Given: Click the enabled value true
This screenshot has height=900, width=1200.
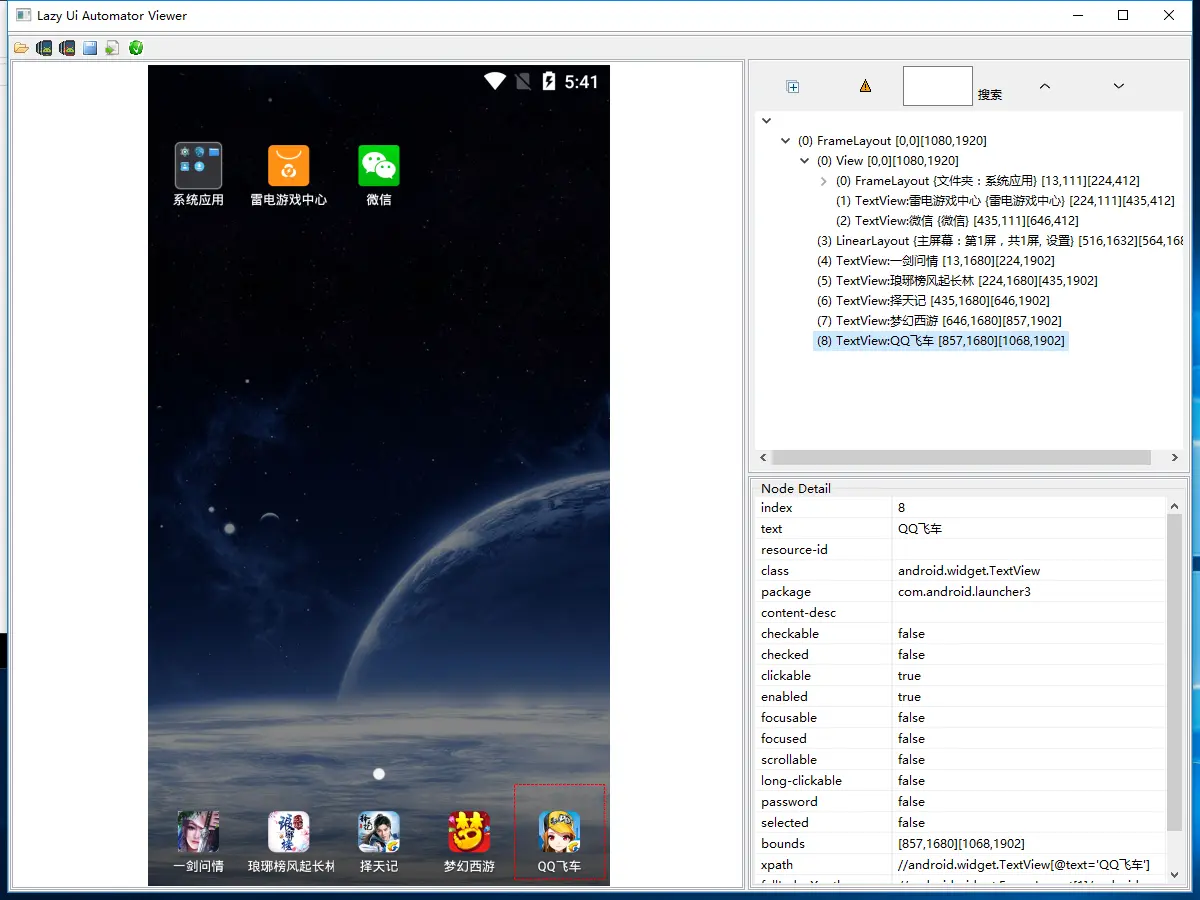Looking at the screenshot, I should point(1028,696).
